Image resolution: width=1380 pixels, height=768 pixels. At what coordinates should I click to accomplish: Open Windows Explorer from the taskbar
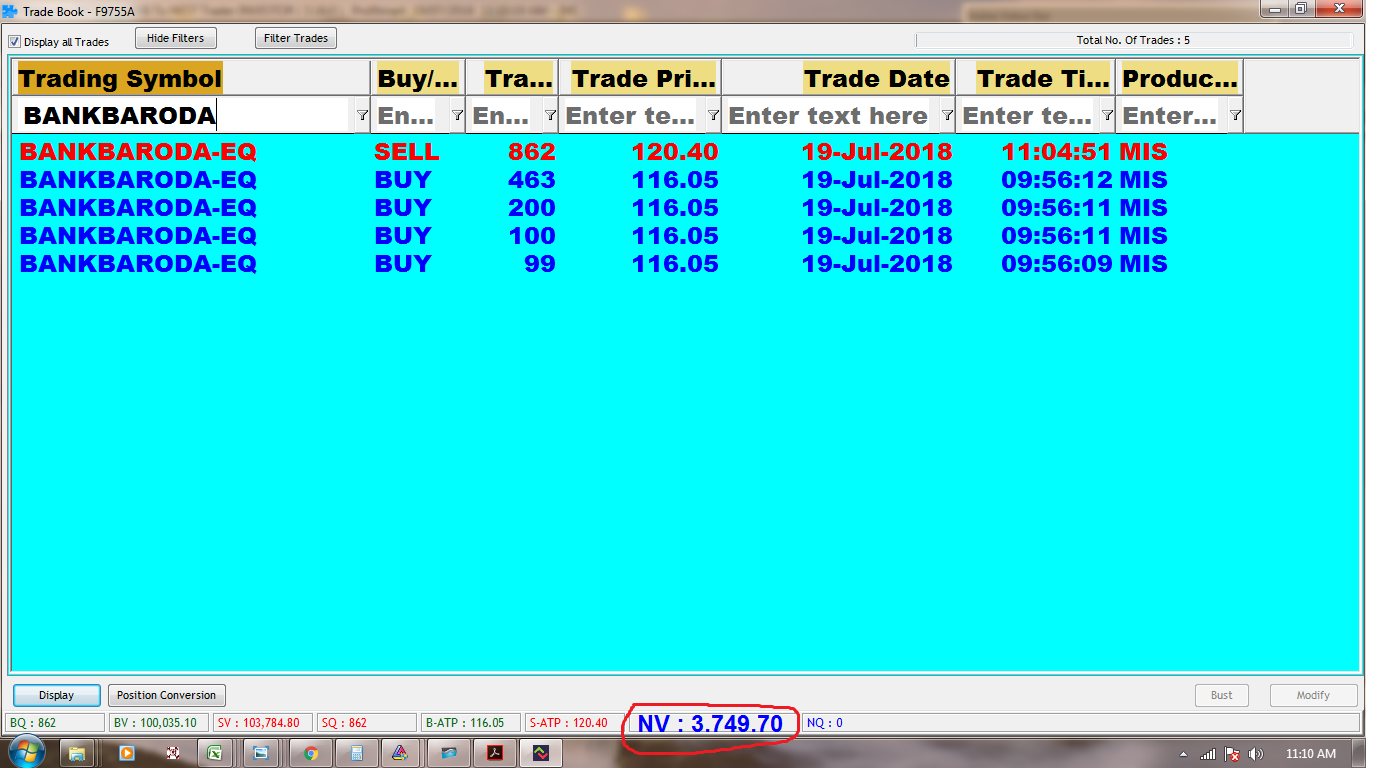(77, 753)
